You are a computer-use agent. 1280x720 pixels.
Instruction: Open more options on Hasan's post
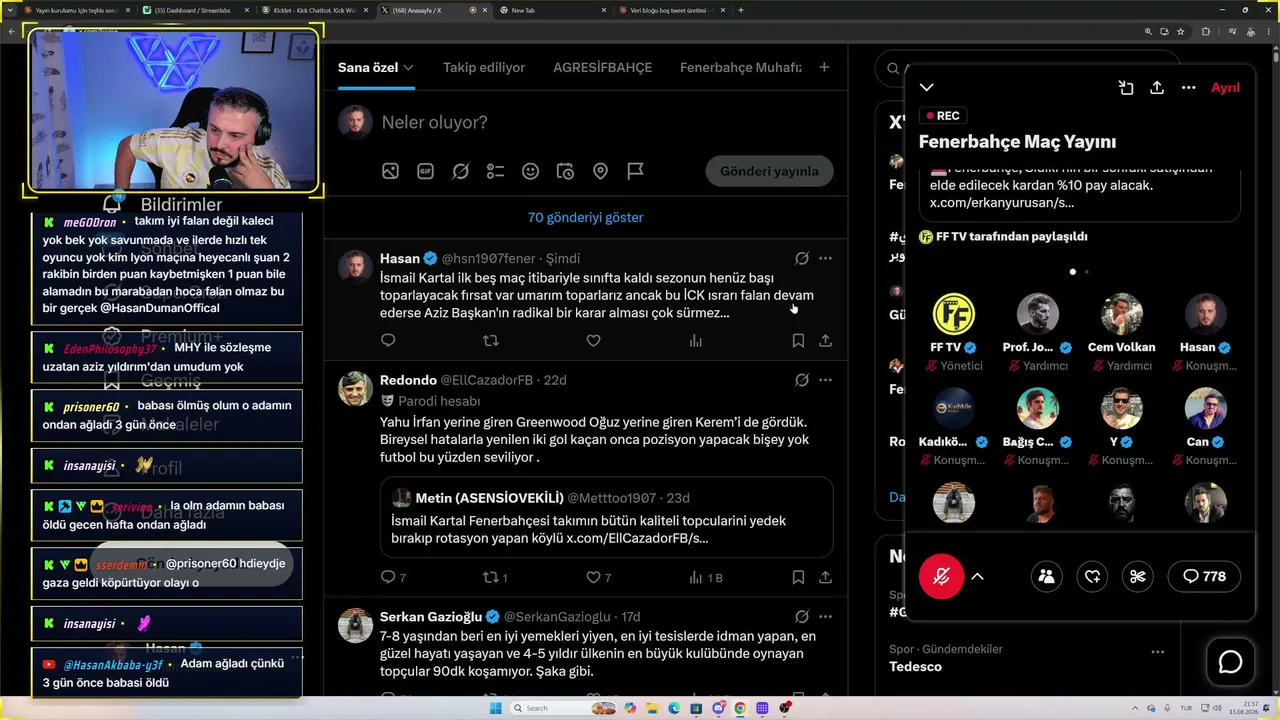click(x=825, y=258)
